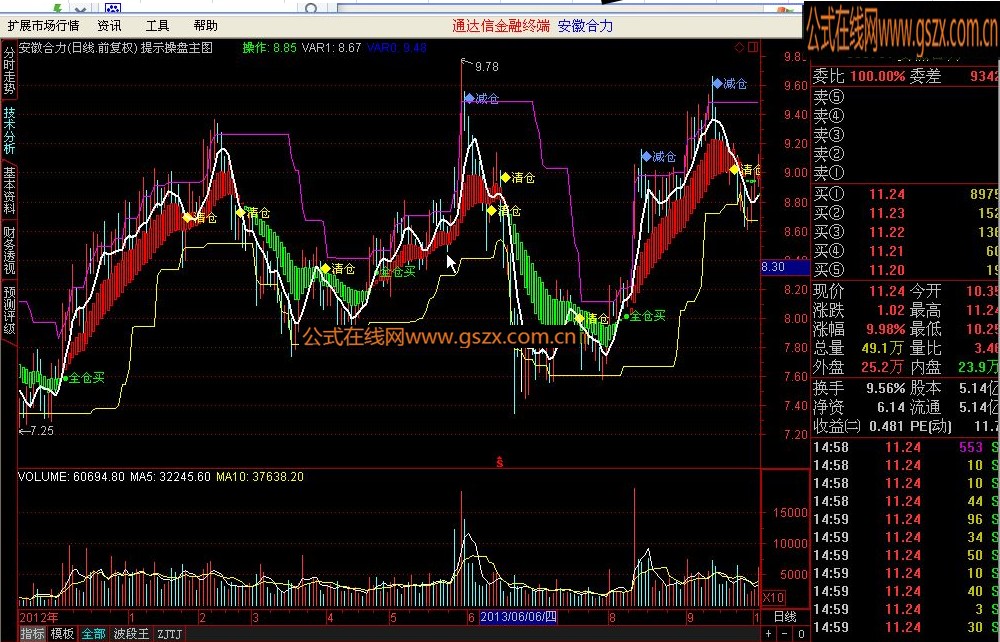1000x642 pixels.
Task: Click the diamond icon at chart top-right
Action: [x=739, y=47]
